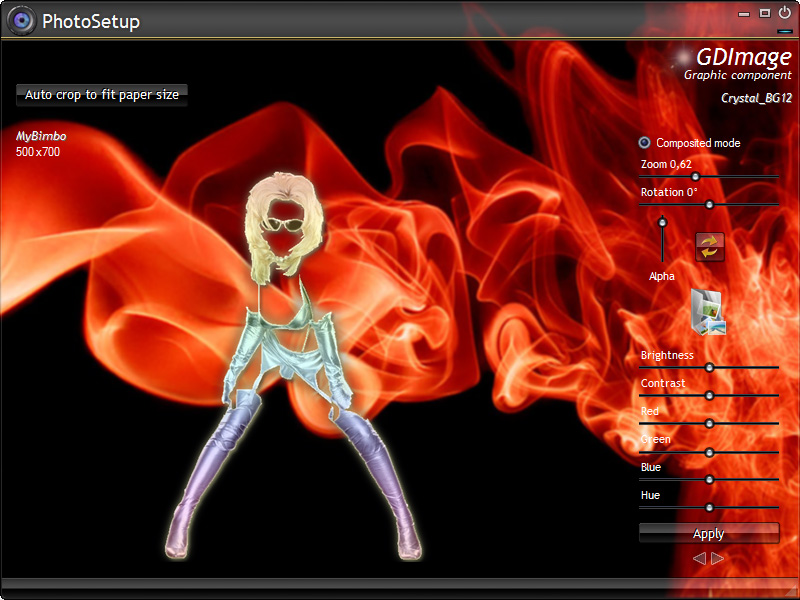Click the PhotoSetup camera lens icon
The width and height of the screenshot is (800, 600).
click(21, 20)
